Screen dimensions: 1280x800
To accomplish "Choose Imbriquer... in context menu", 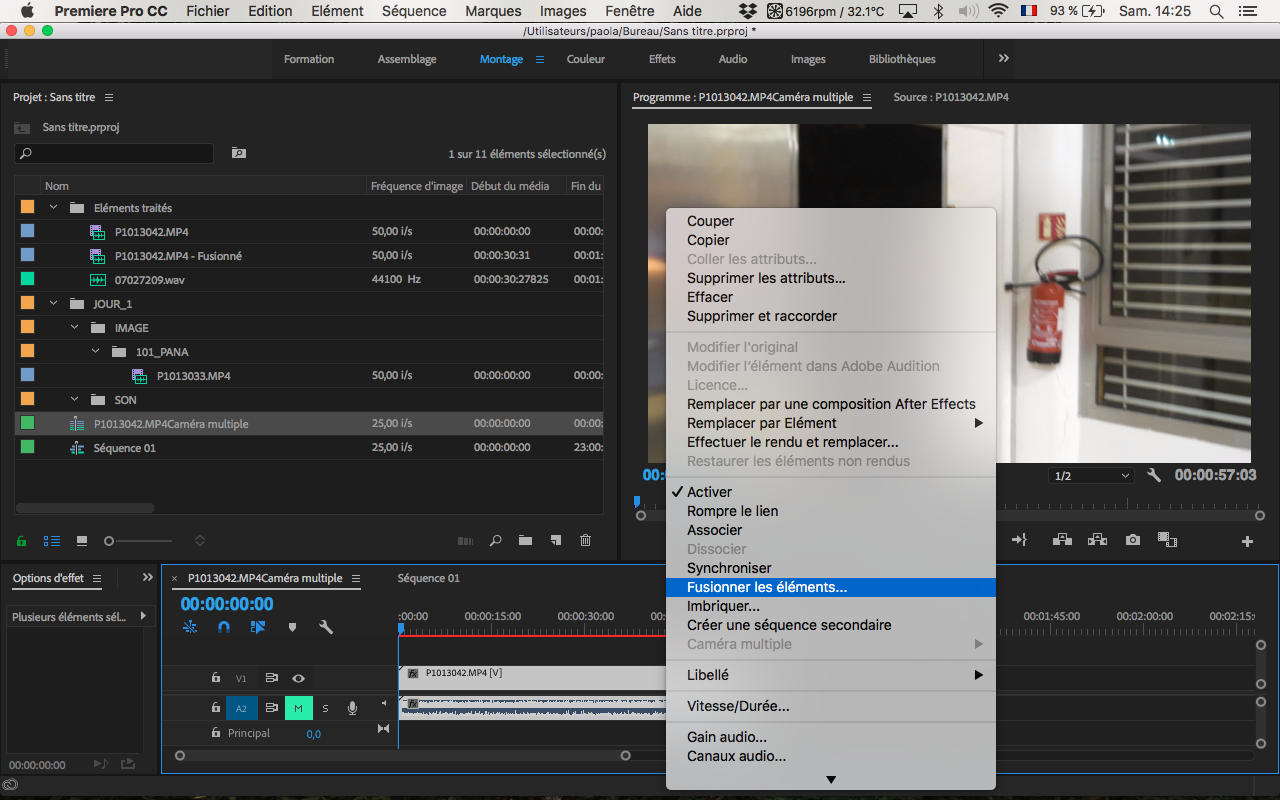I will [x=831, y=606].
